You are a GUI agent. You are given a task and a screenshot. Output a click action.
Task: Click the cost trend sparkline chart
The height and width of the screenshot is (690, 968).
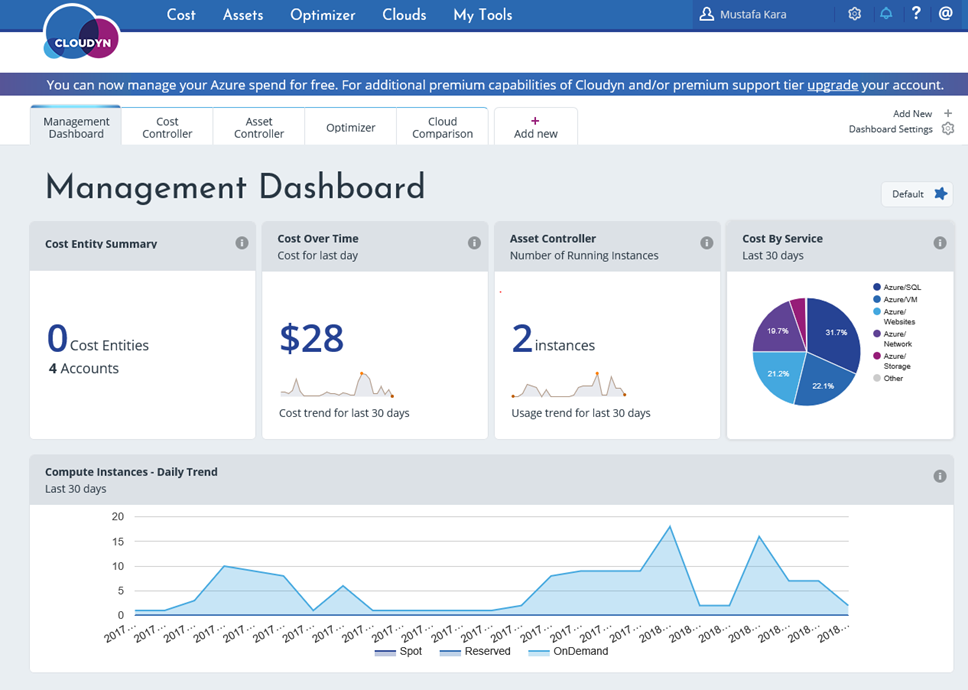click(x=336, y=384)
